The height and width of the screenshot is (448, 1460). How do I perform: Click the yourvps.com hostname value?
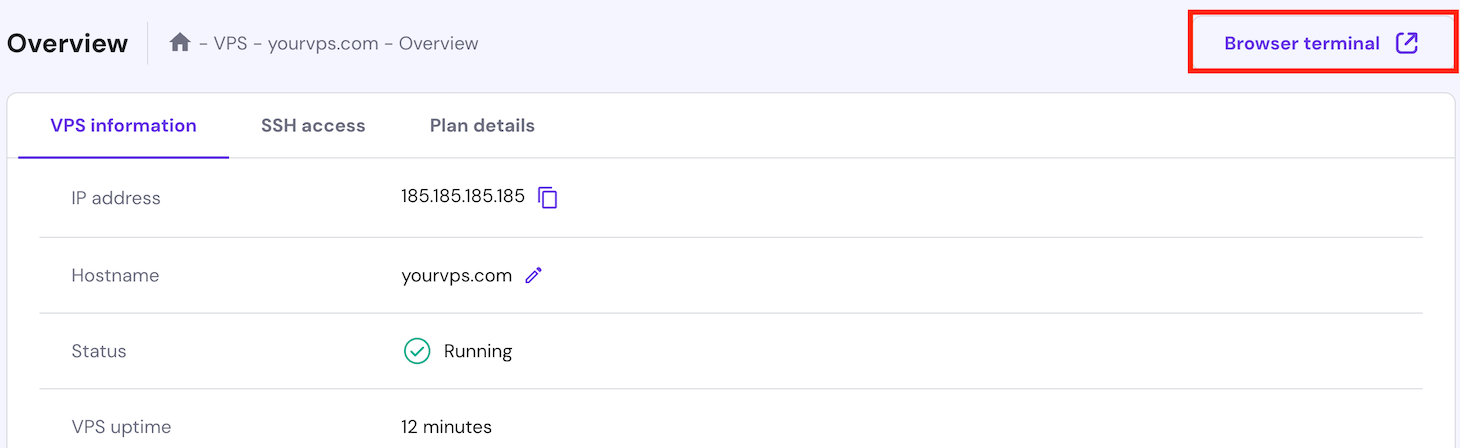pyautogui.click(x=456, y=276)
